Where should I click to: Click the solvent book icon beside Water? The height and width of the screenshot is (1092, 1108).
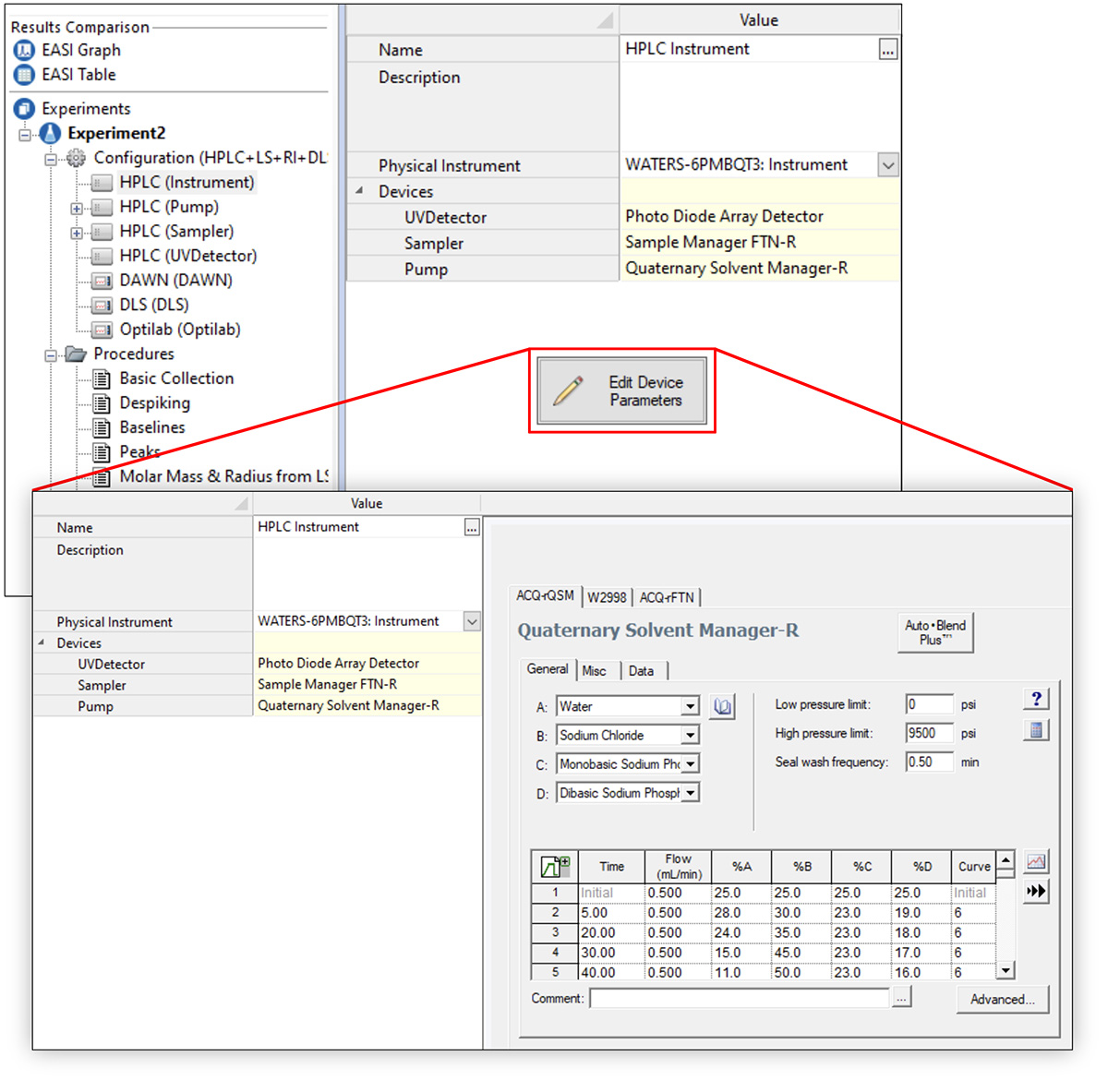[x=723, y=707]
